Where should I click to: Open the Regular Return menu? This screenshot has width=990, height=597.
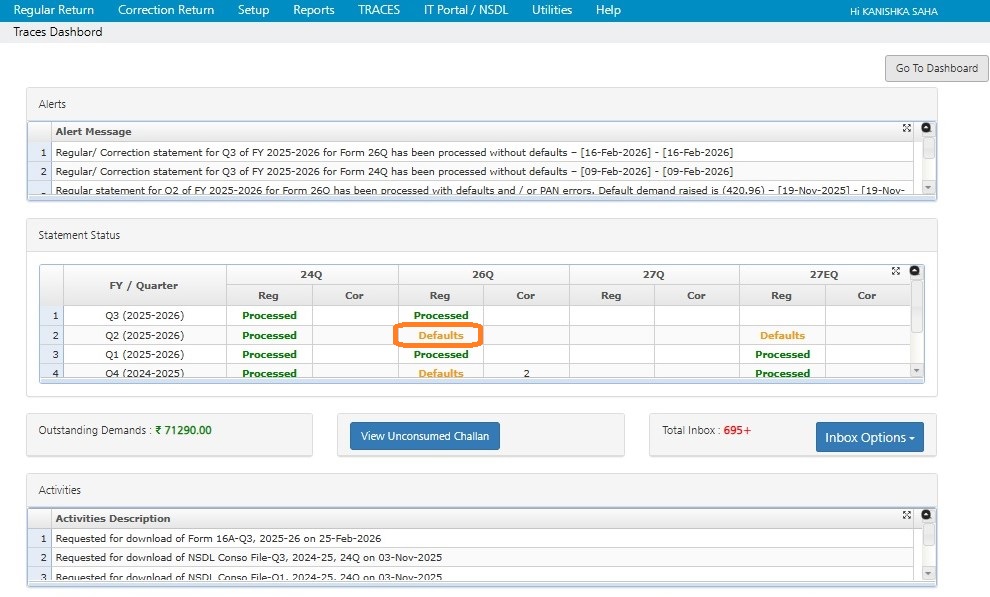click(54, 10)
